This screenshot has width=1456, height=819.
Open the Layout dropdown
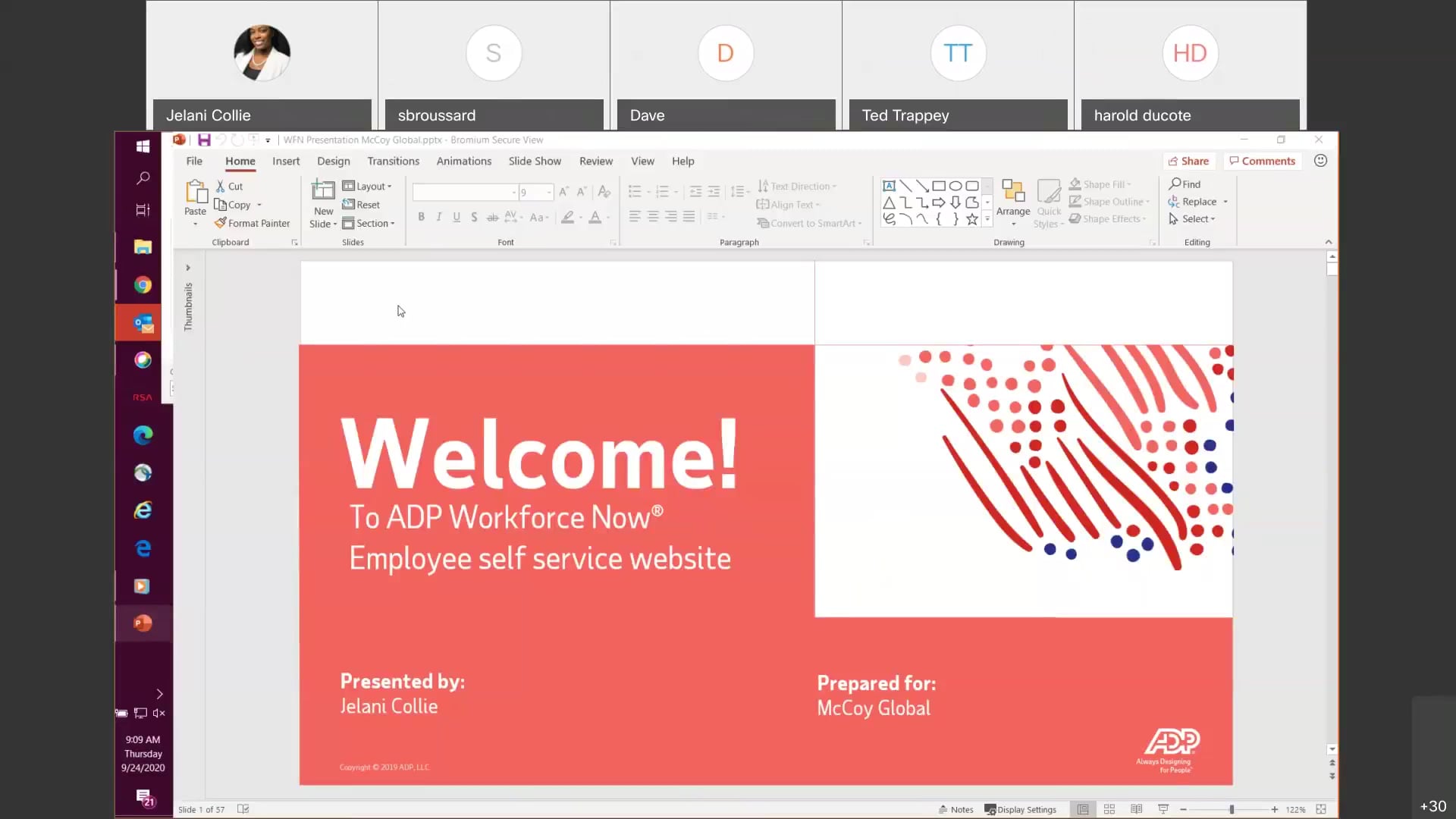click(x=368, y=186)
